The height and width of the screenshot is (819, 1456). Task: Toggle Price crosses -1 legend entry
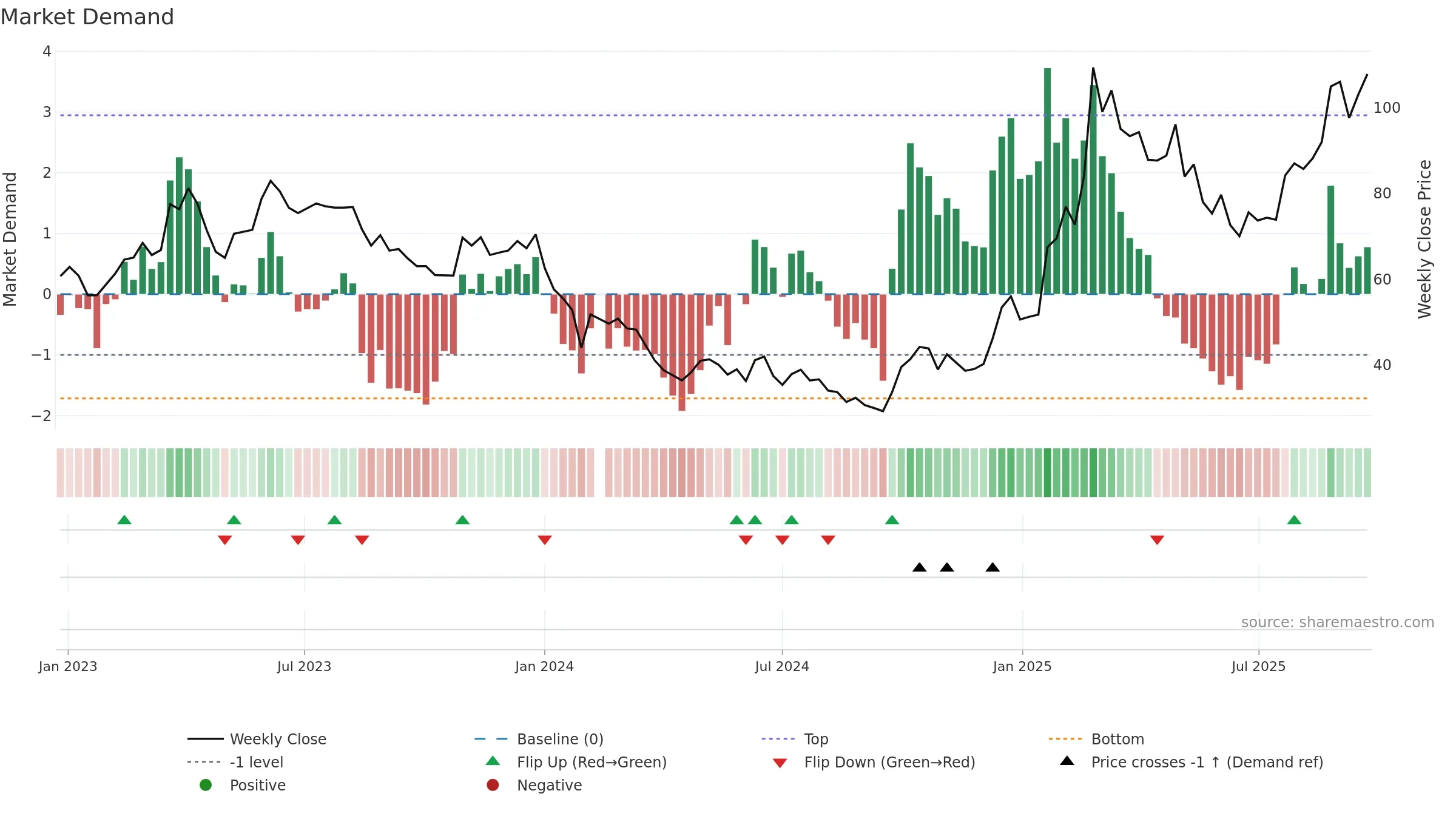pos(1191,762)
